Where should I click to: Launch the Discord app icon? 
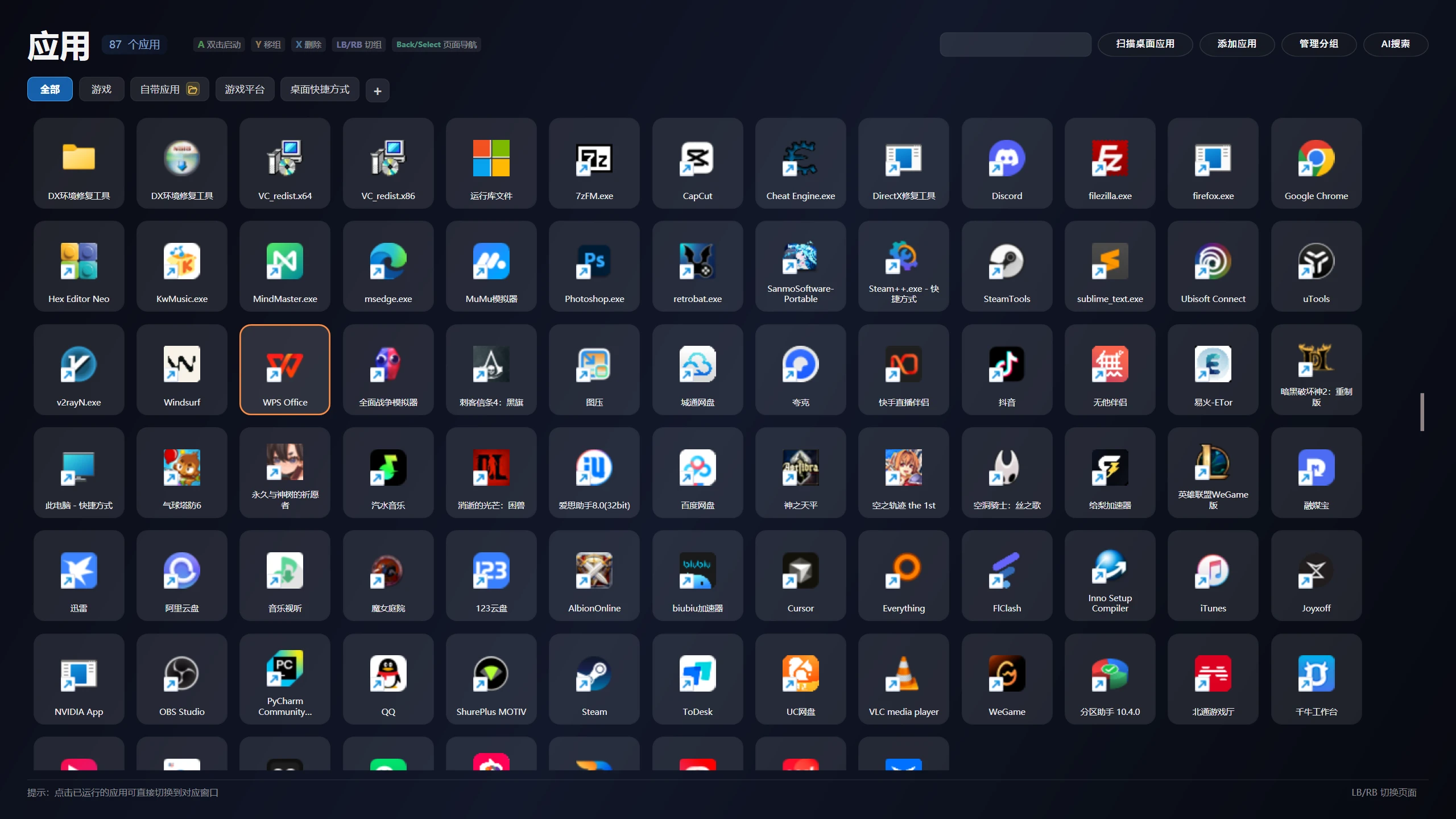pos(1006,163)
